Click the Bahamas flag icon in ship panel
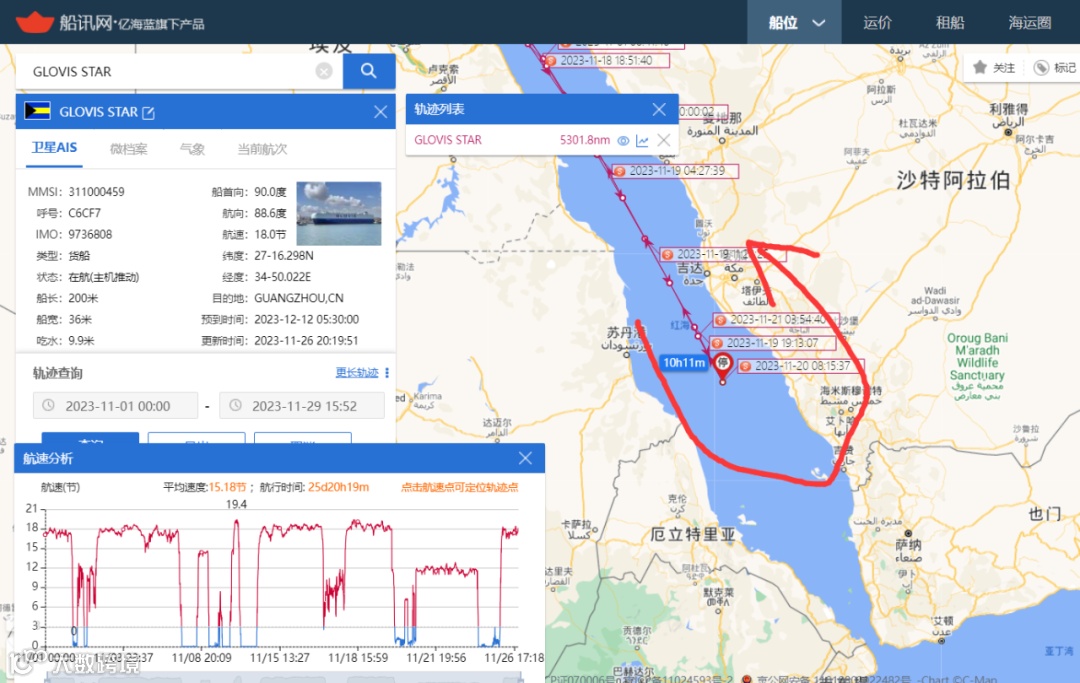The height and width of the screenshot is (683, 1080). tap(37, 111)
